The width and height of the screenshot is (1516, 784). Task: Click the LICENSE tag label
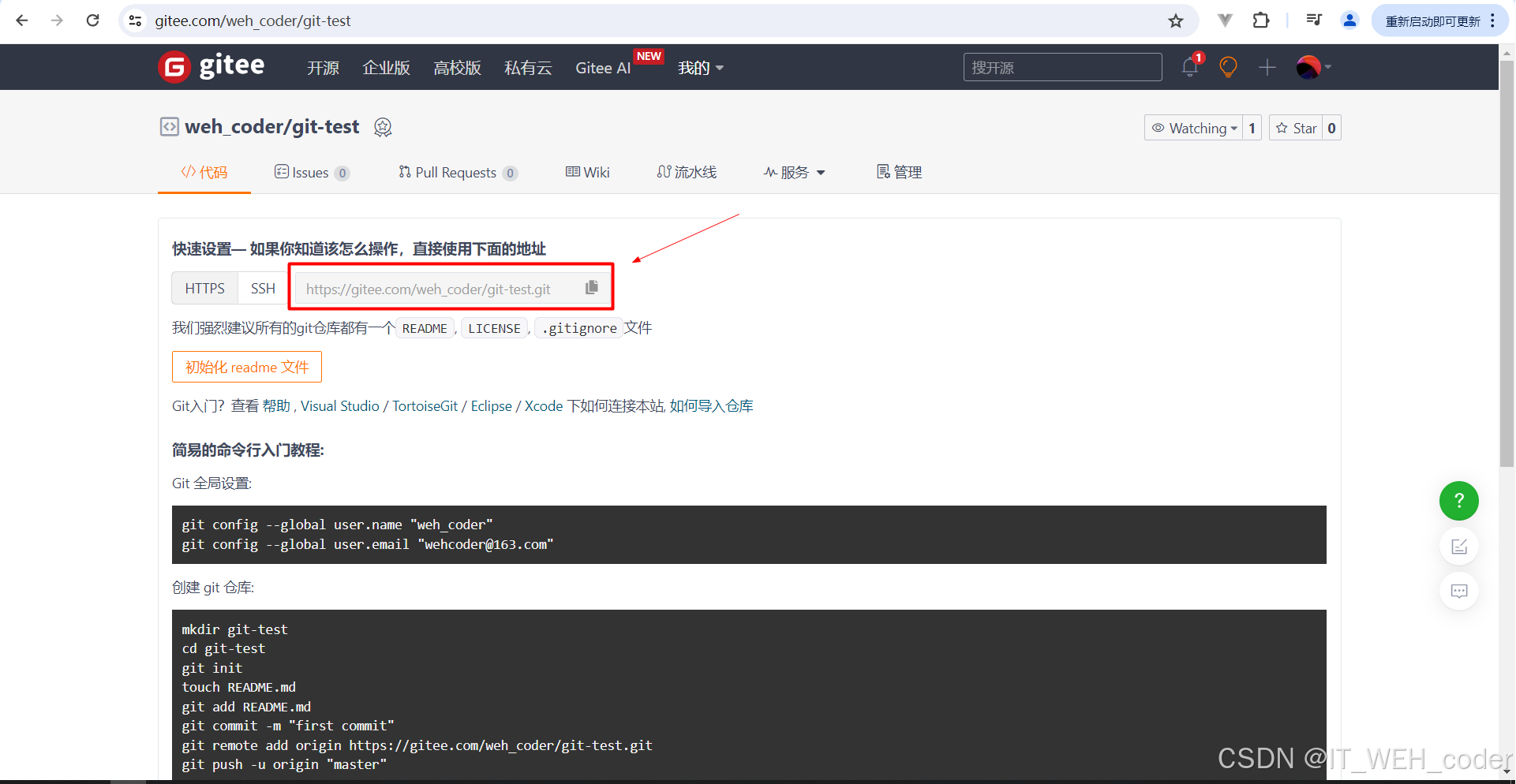tap(494, 328)
